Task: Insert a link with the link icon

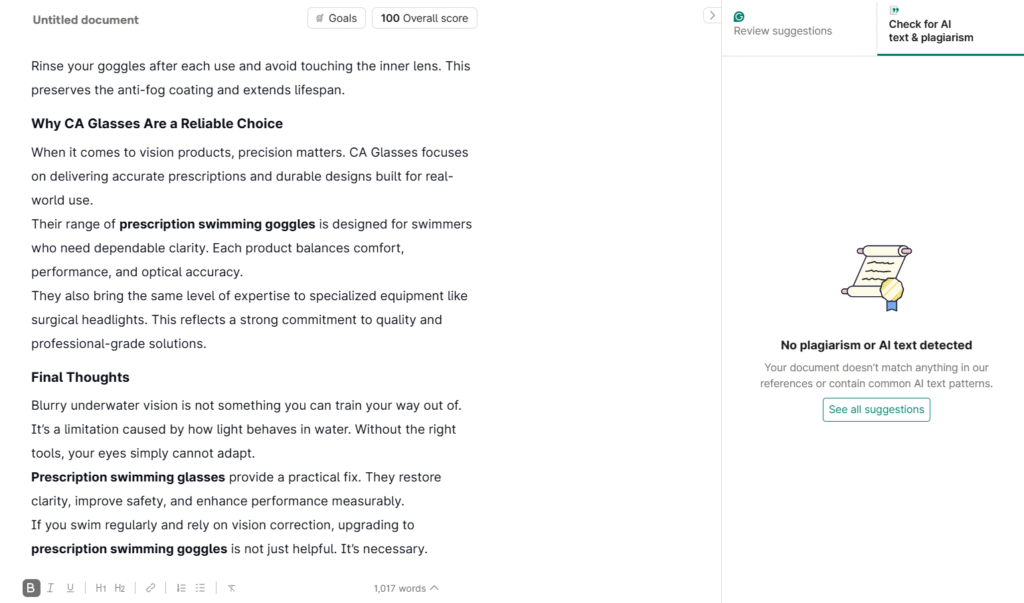Action: 151,588
